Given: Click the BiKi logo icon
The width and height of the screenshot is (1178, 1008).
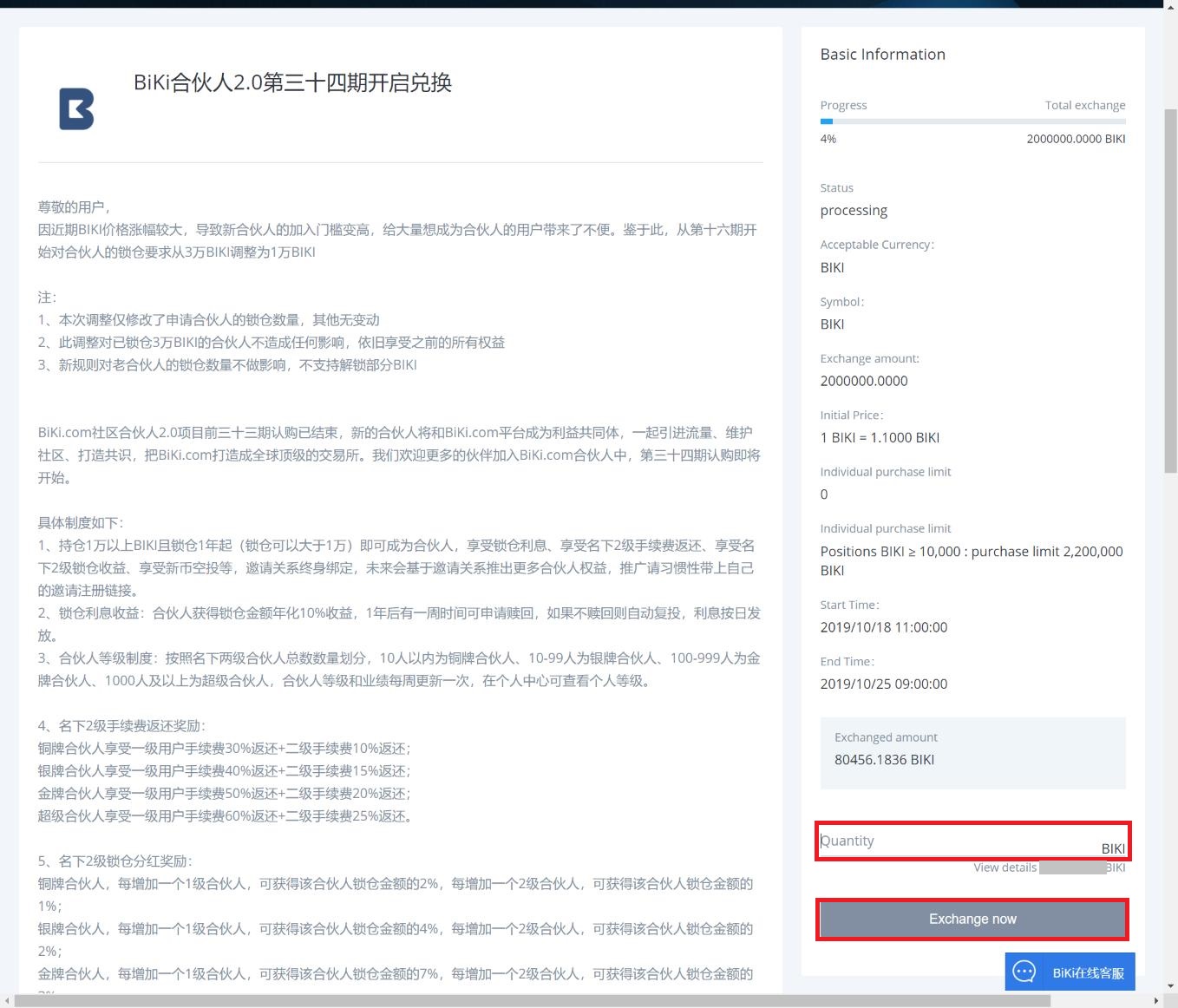Looking at the screenshot, I should point(76,109).
